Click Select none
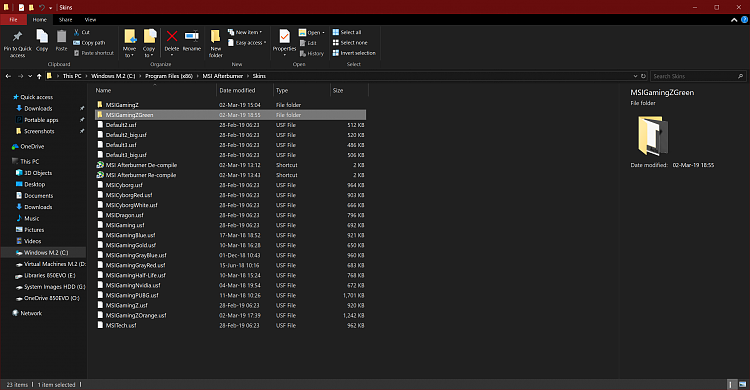 350,43
